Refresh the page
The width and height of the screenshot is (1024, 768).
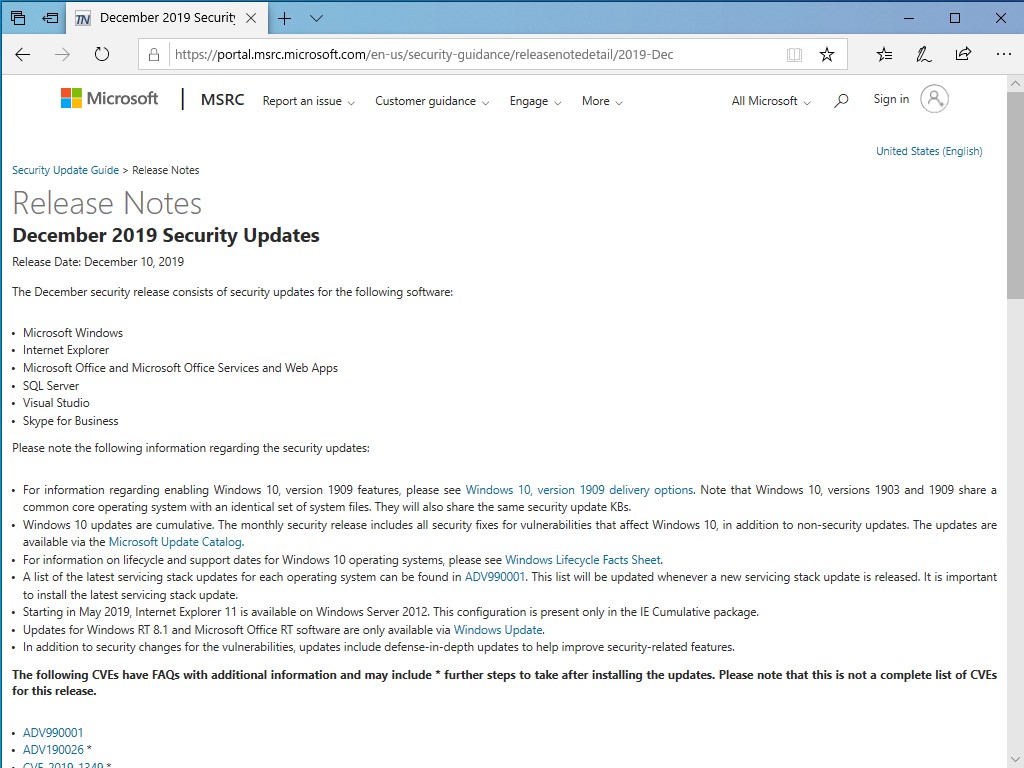pyautogui.click(x=102, y=54)
